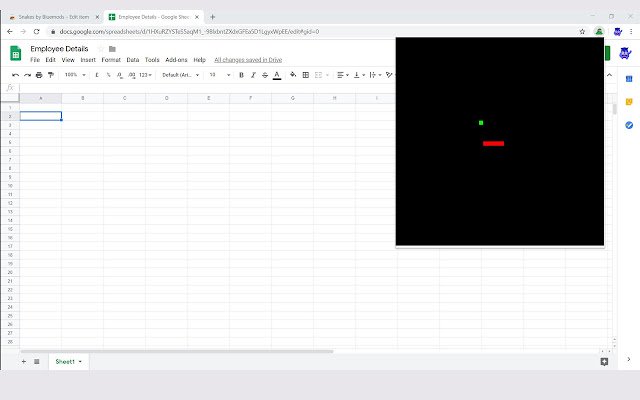
Task: Collapse the toolbar with the up chevron
Action: point(609,75)
